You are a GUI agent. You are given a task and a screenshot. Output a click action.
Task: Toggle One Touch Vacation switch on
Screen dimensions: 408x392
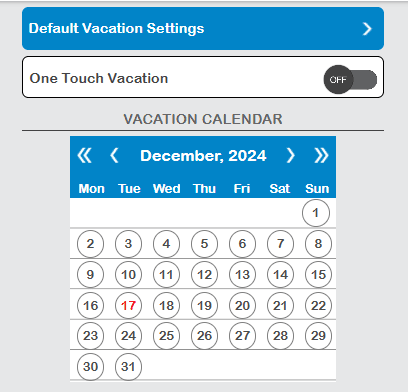350,79
